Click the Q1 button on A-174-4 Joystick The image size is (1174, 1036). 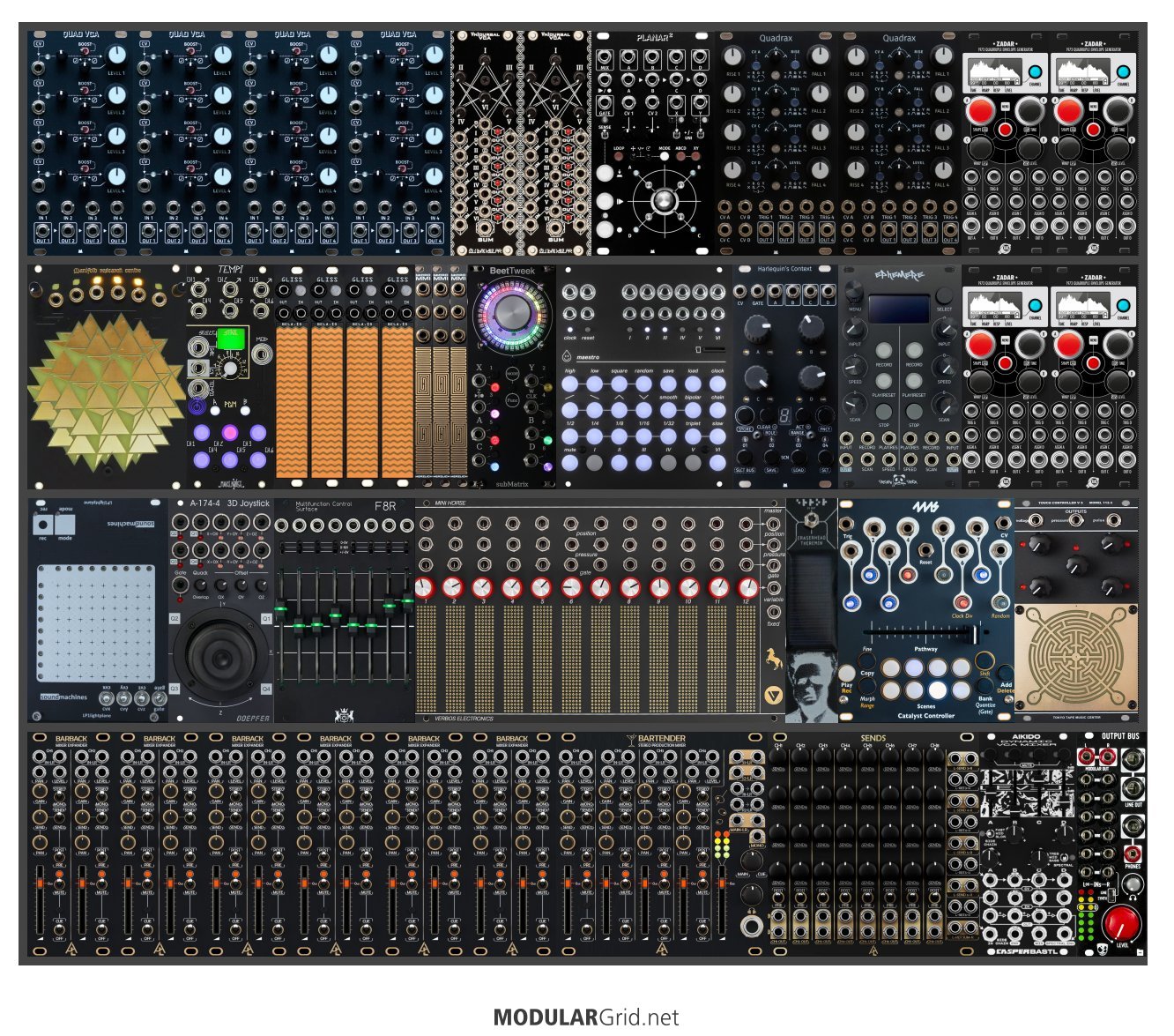[267, 619]
